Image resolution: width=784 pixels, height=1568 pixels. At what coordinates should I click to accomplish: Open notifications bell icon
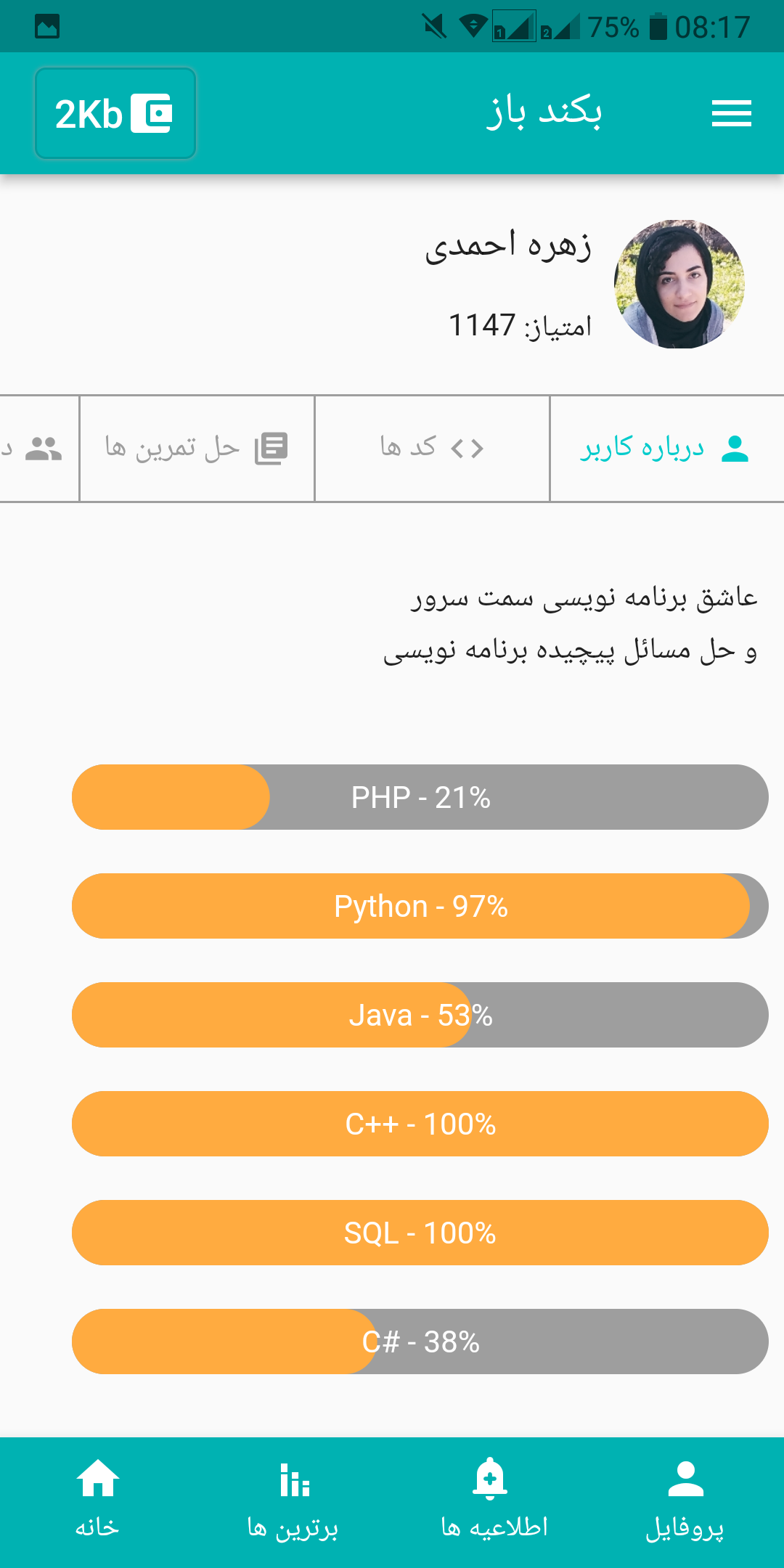490,1479
